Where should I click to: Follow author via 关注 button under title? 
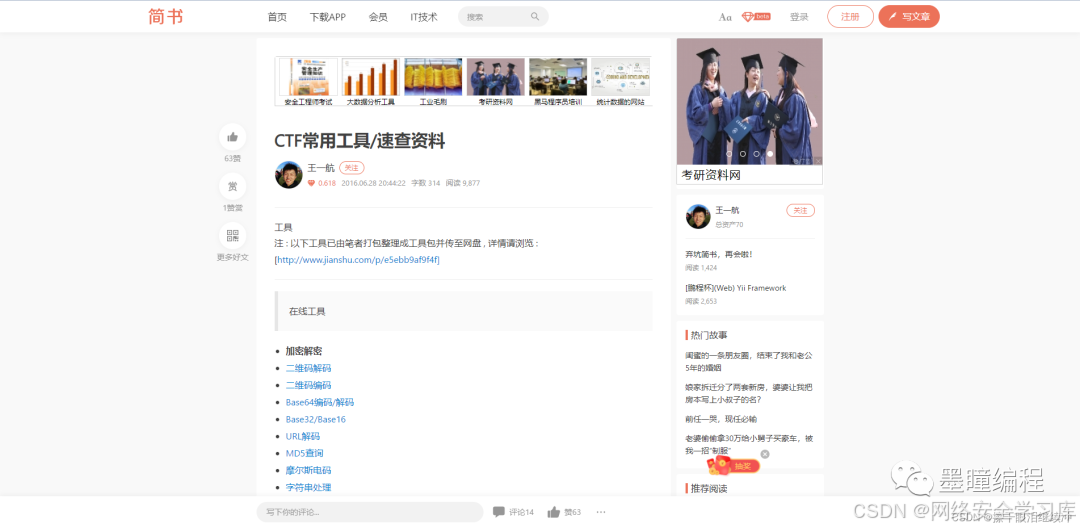(x=352, y=168)
